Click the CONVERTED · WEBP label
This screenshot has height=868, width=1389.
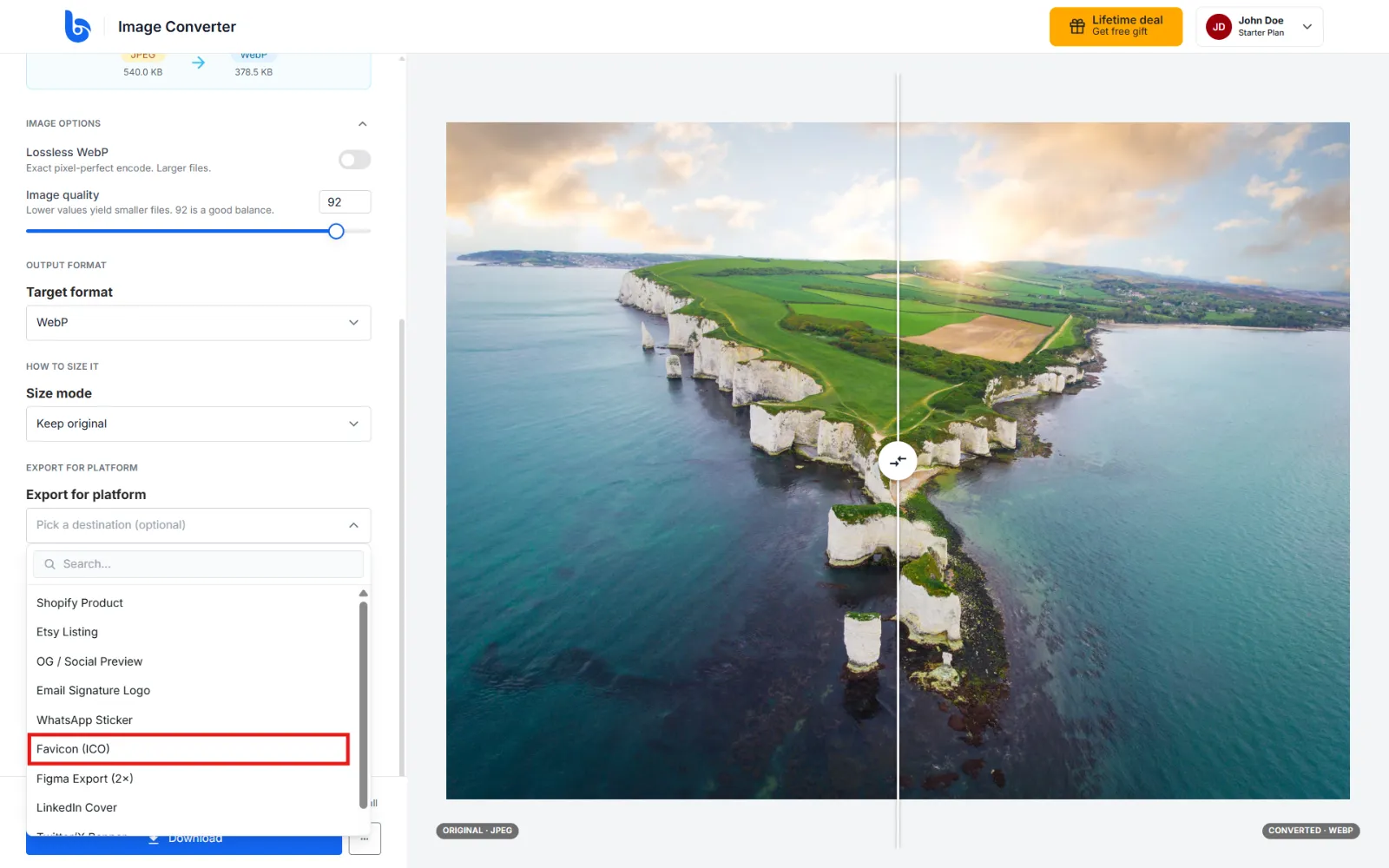1311,831
